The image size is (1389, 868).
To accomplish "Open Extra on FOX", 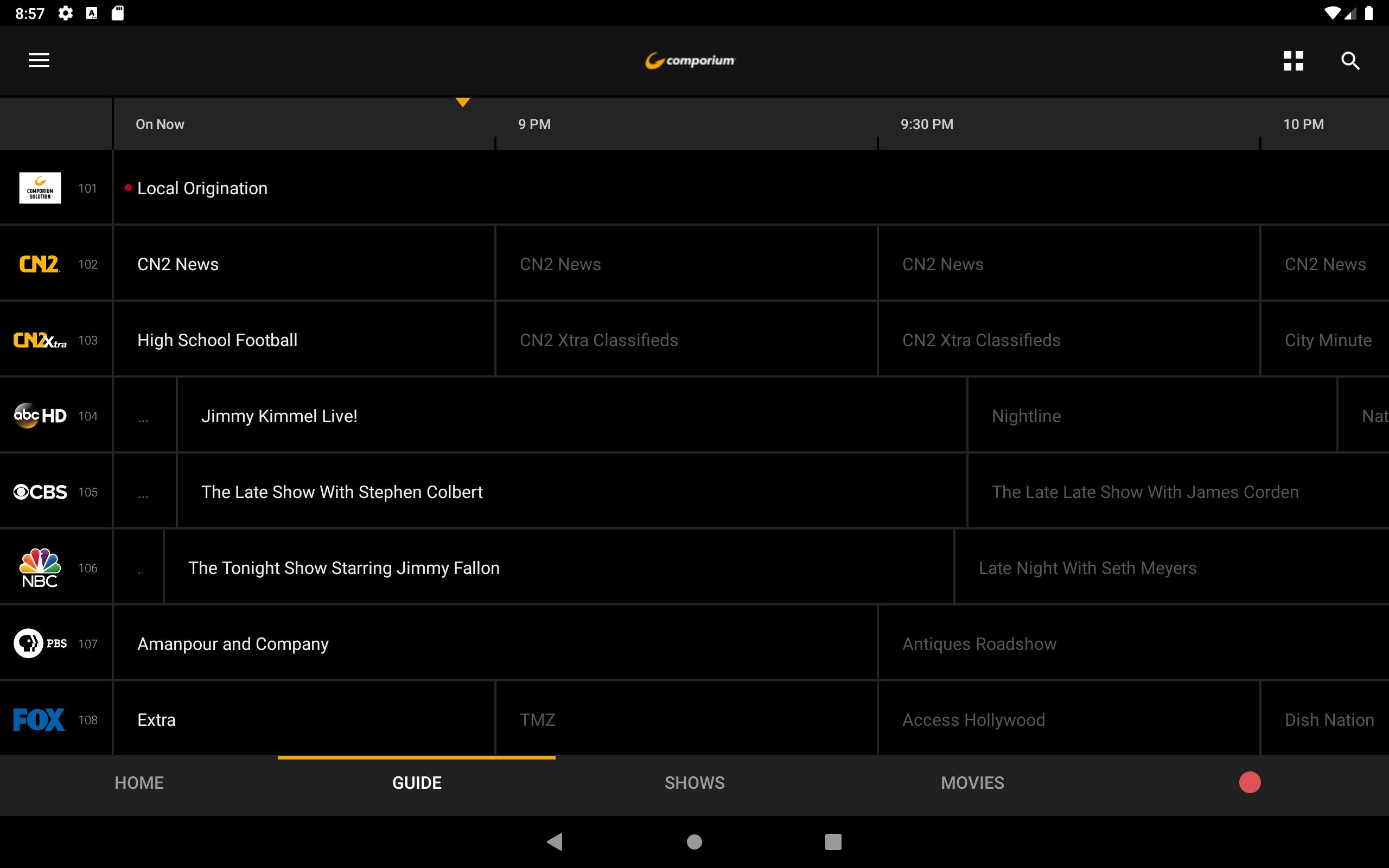I will (304, 720).
